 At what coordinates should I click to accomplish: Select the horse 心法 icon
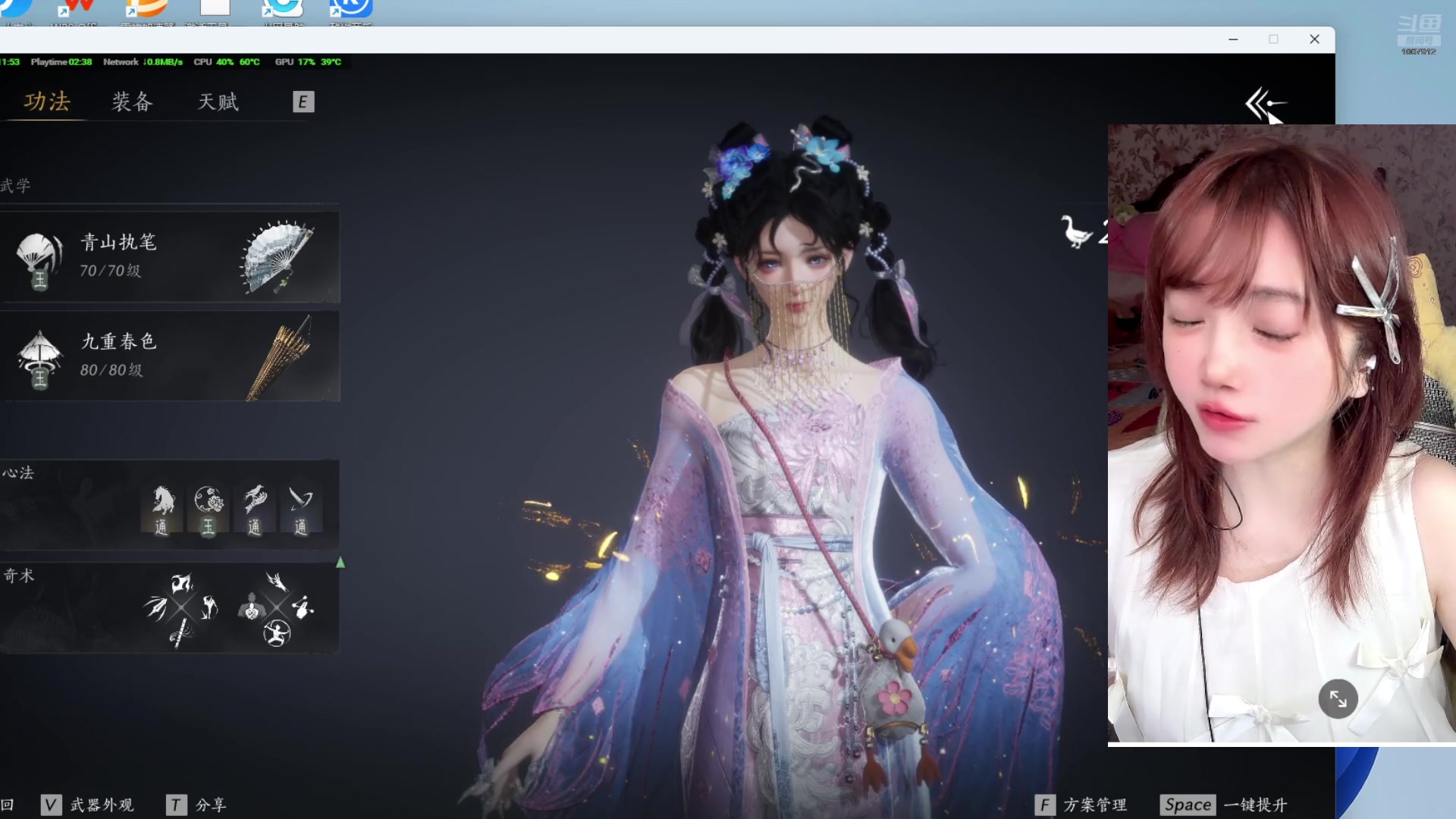162,510
